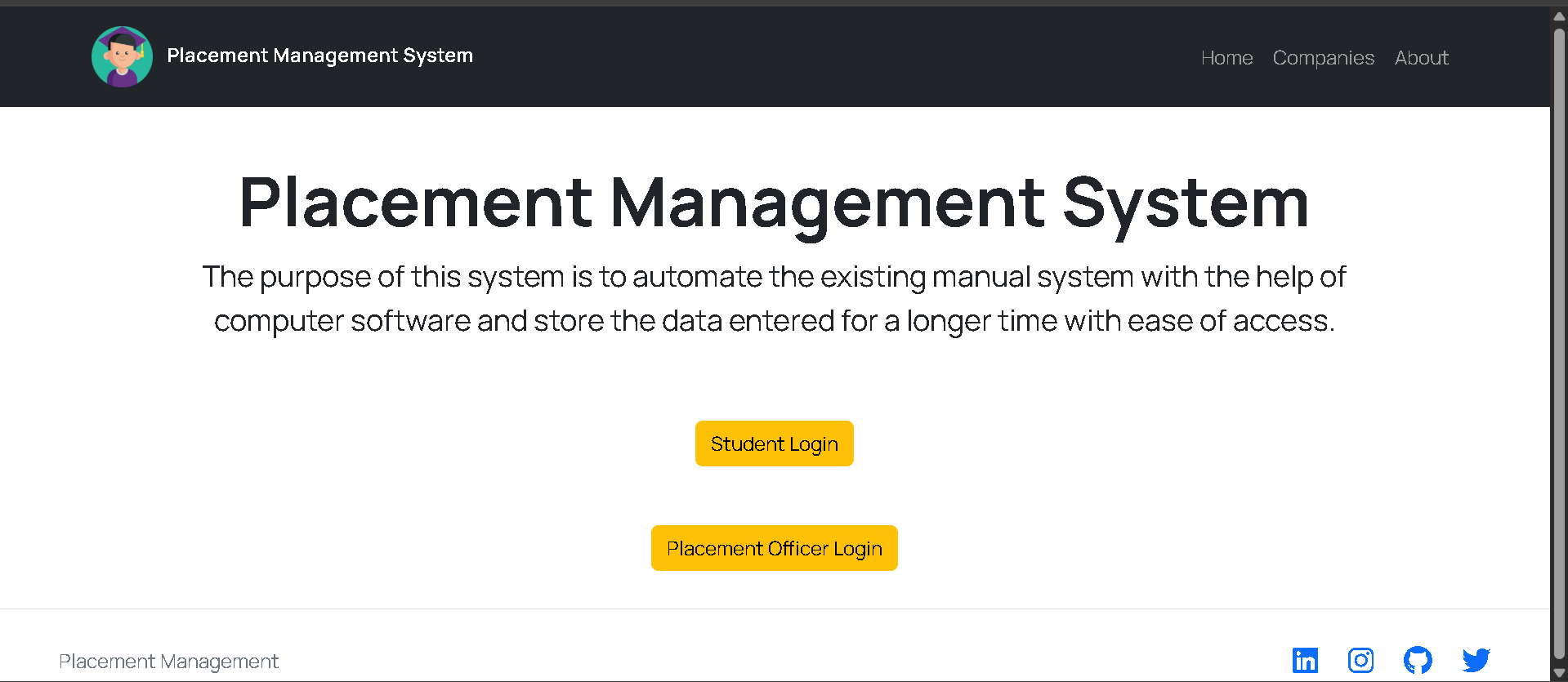The width and height of the screenshot is (1568, 682).
Task: Open the GitHub icon in footer
Action: pyautogui.click(x=1418, y=660)
